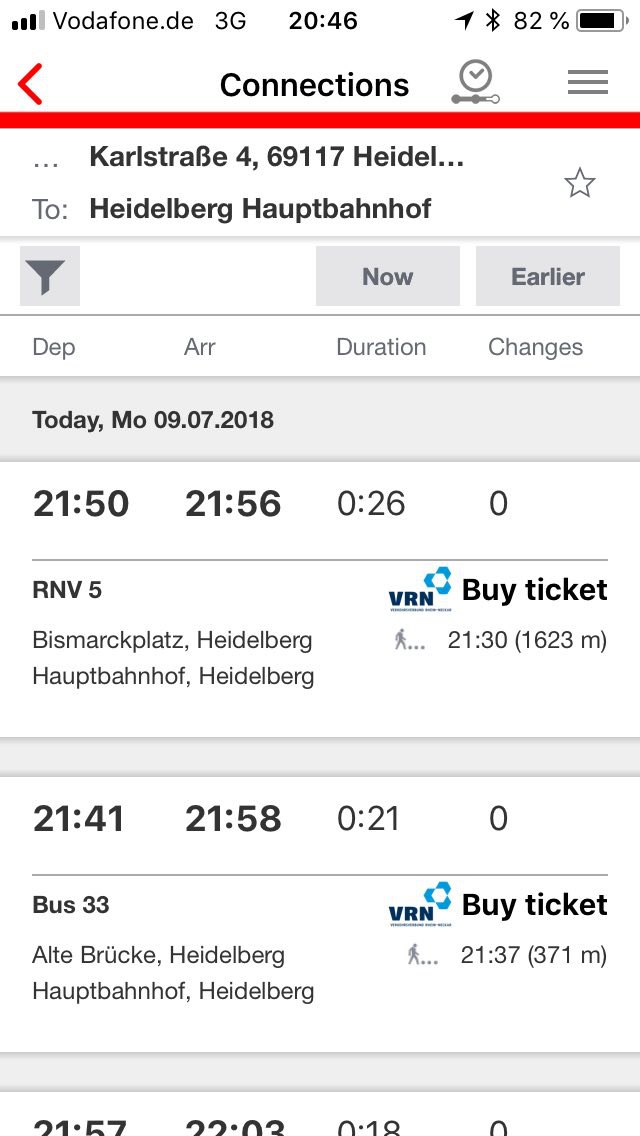The image size is (640, 1136).
Task: Show Earlier connections
Action: tap(547, 277)
